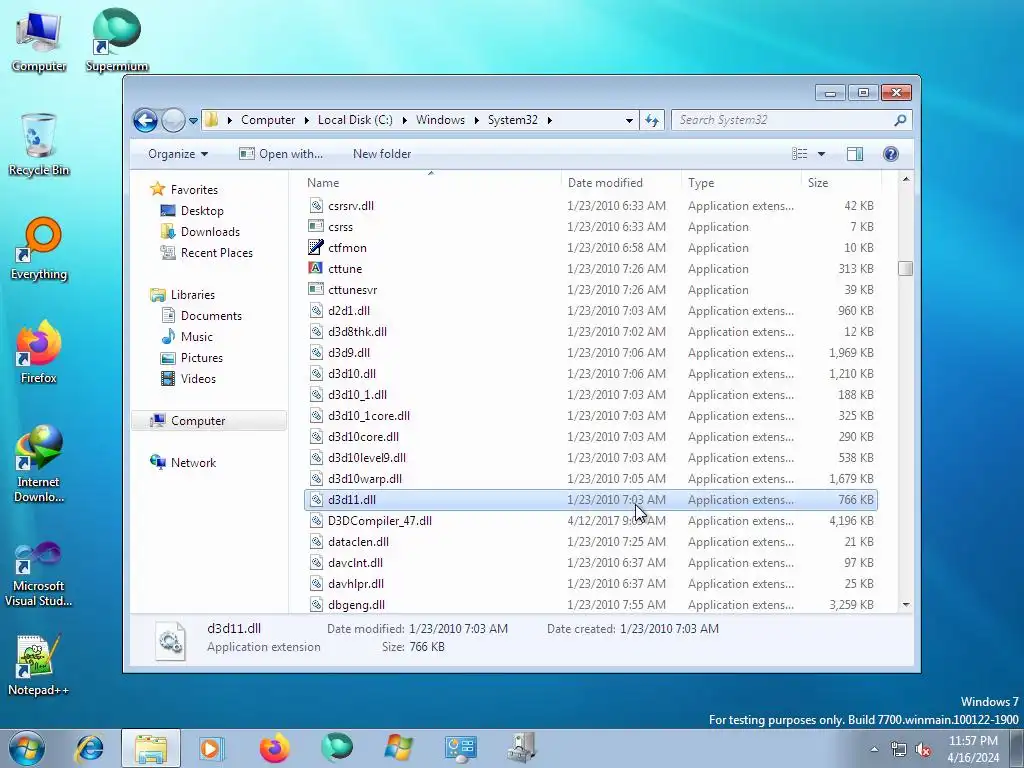Screen dimensions: 1024x768
Task: Click the Open with... toolbar button
Action: click(281, 154)
